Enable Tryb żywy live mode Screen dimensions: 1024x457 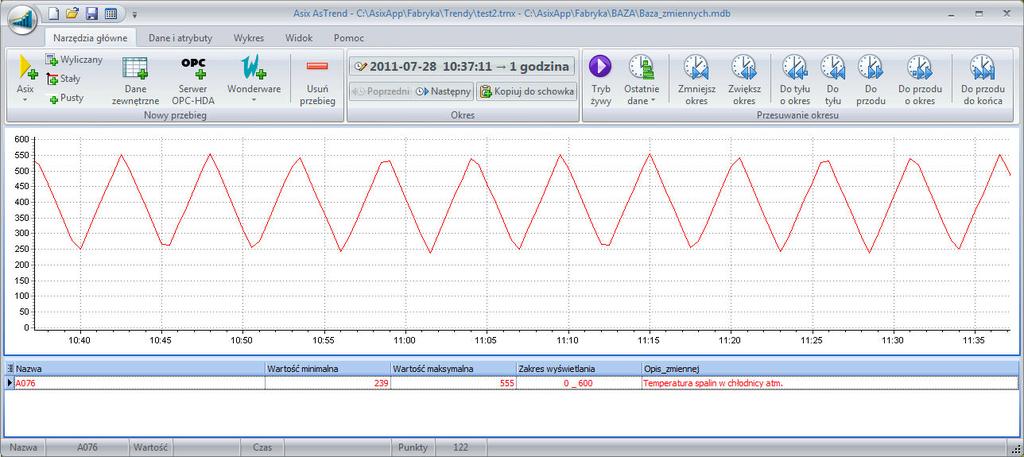point(600,80)
